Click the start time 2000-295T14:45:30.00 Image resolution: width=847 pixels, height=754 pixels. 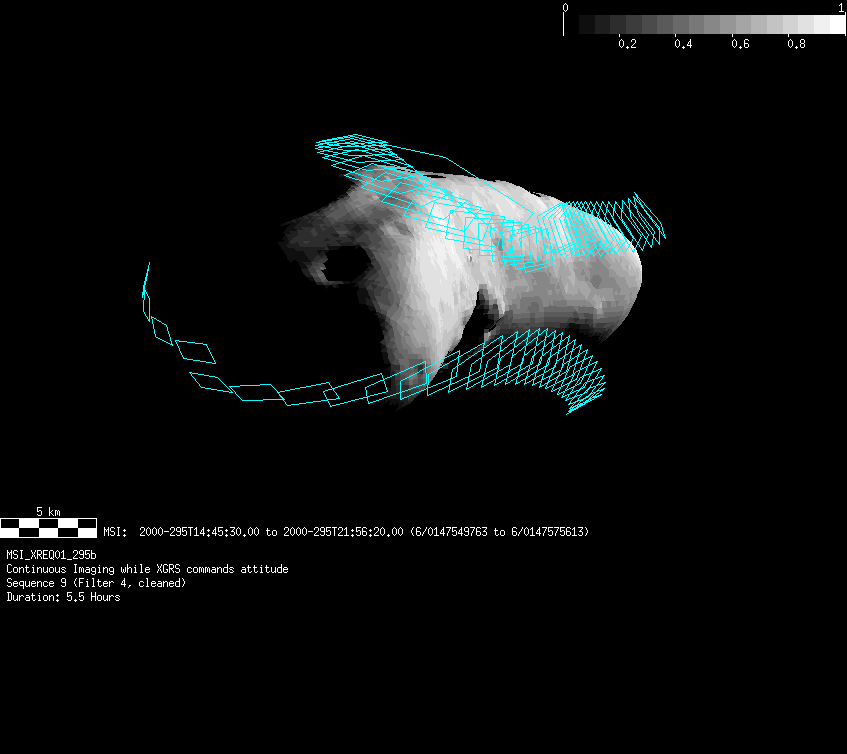(x=199, y=532)
